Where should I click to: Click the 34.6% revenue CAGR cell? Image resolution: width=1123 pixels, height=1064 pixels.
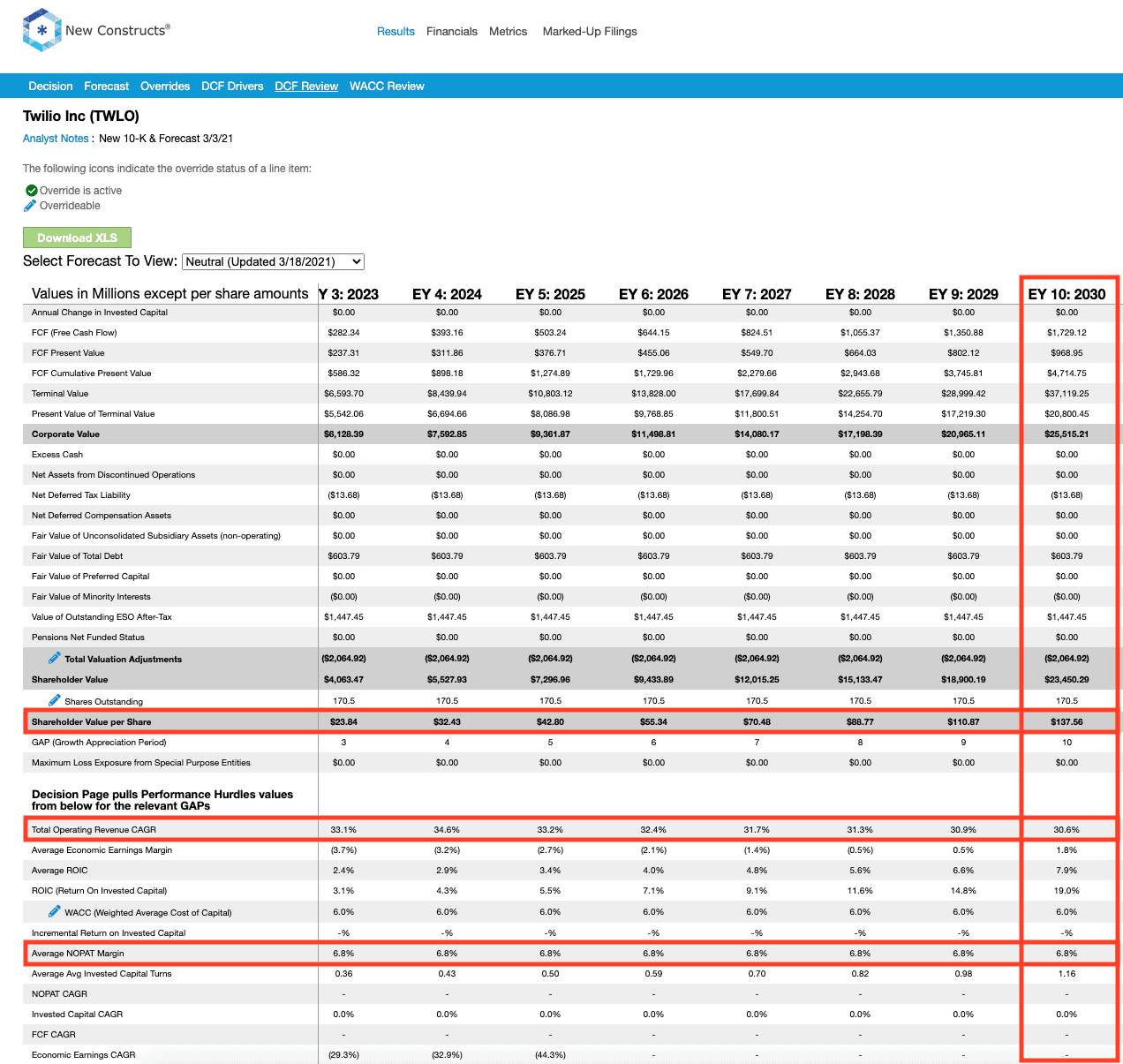pyautogui.click(x=447, y=830)
